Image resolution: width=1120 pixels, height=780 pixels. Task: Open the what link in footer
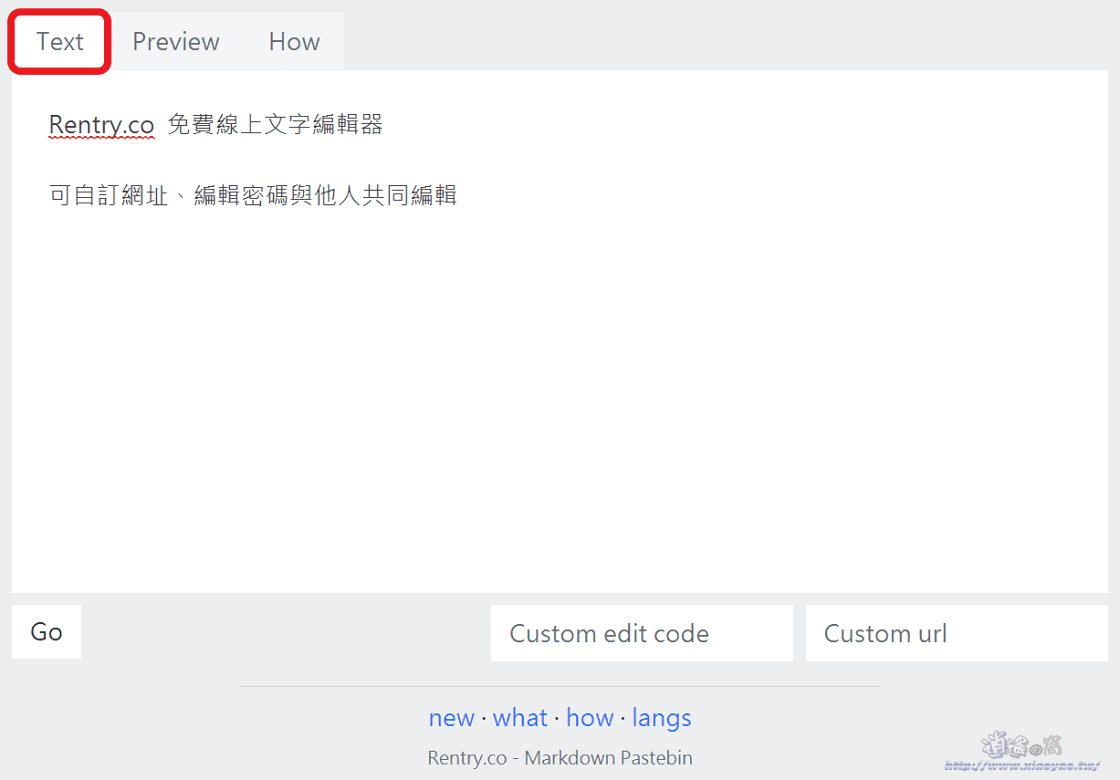pyautogui.click(x=520, y=718)
